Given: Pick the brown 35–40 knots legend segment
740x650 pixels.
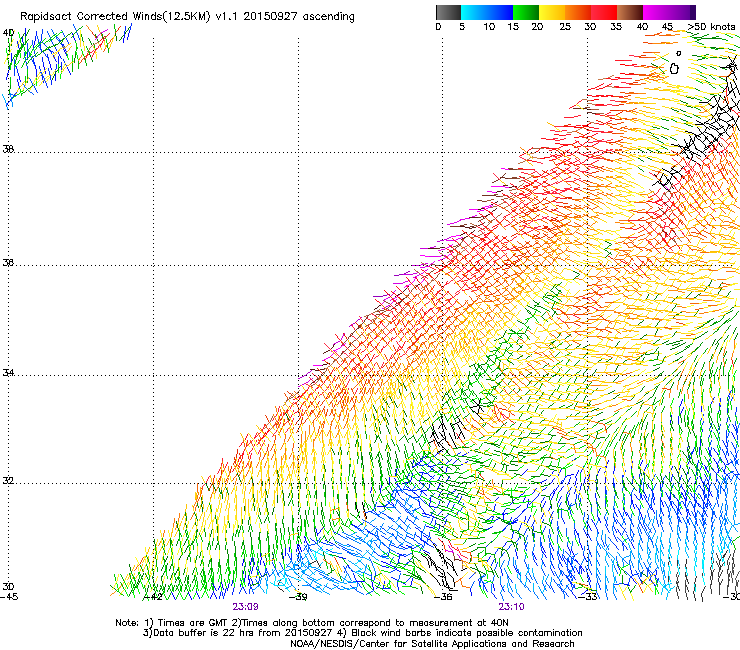Looking at the screenshot, I should [x=630, y=12].
